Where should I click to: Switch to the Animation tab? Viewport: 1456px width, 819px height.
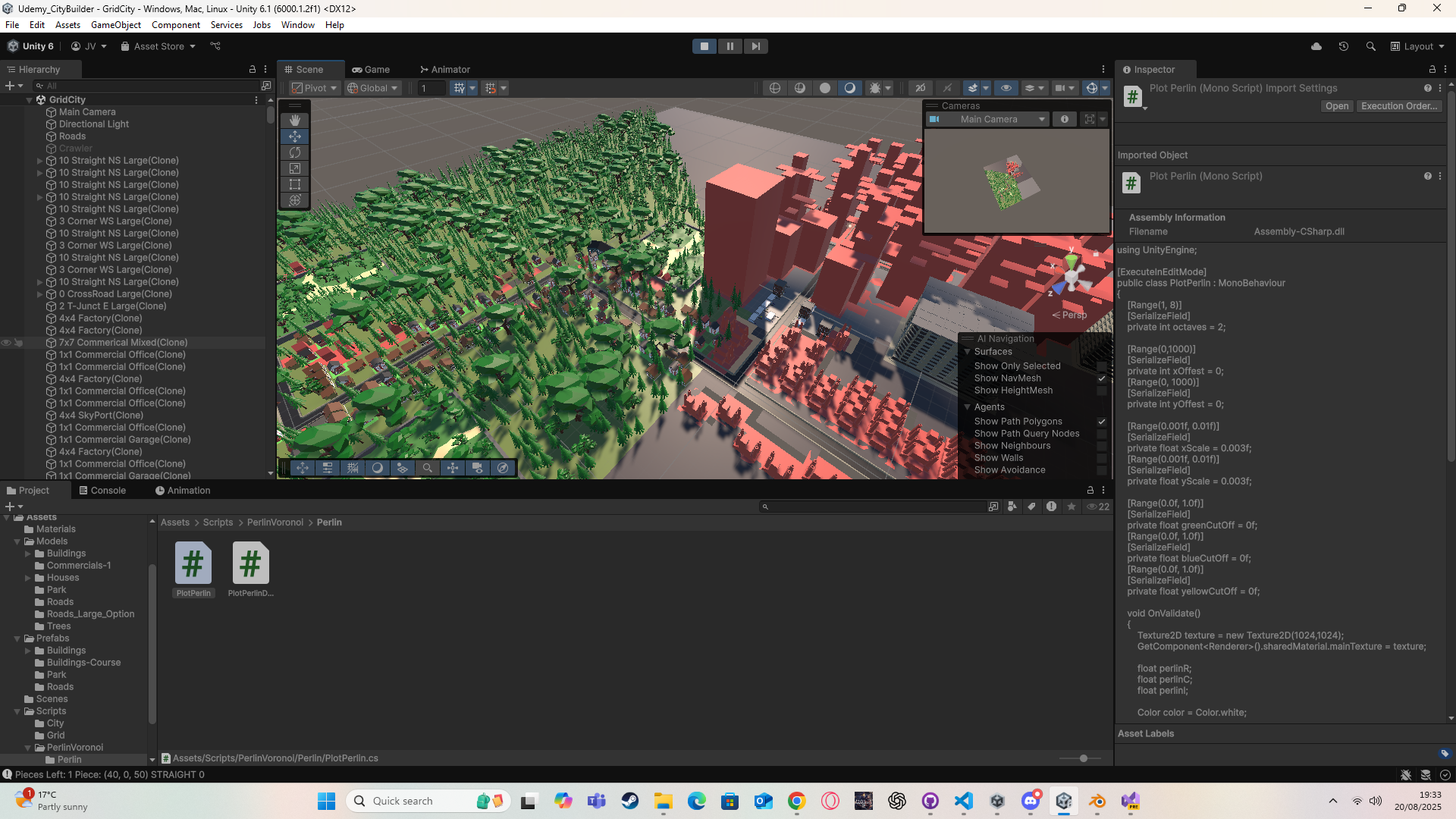click(183, 491)
